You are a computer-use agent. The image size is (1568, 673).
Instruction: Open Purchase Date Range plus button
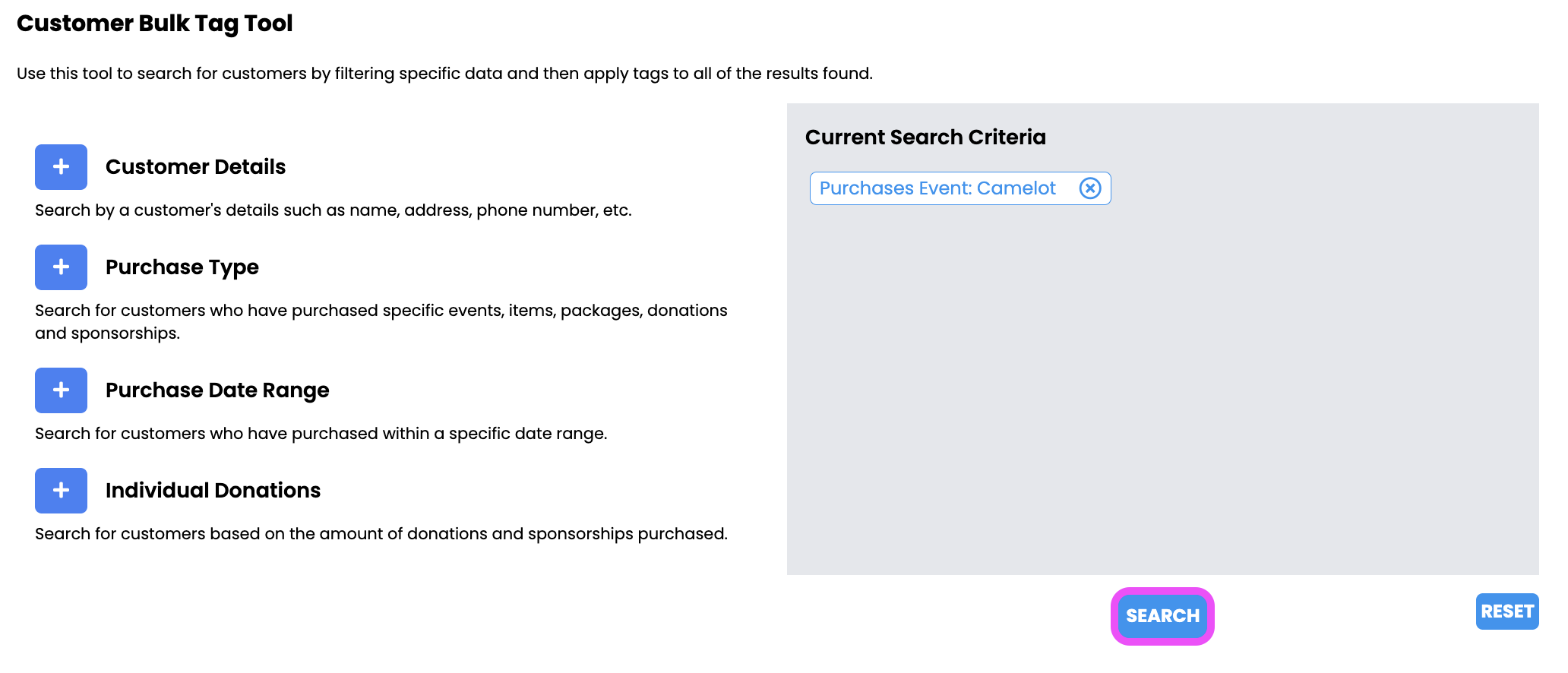(x=61, y=390)
